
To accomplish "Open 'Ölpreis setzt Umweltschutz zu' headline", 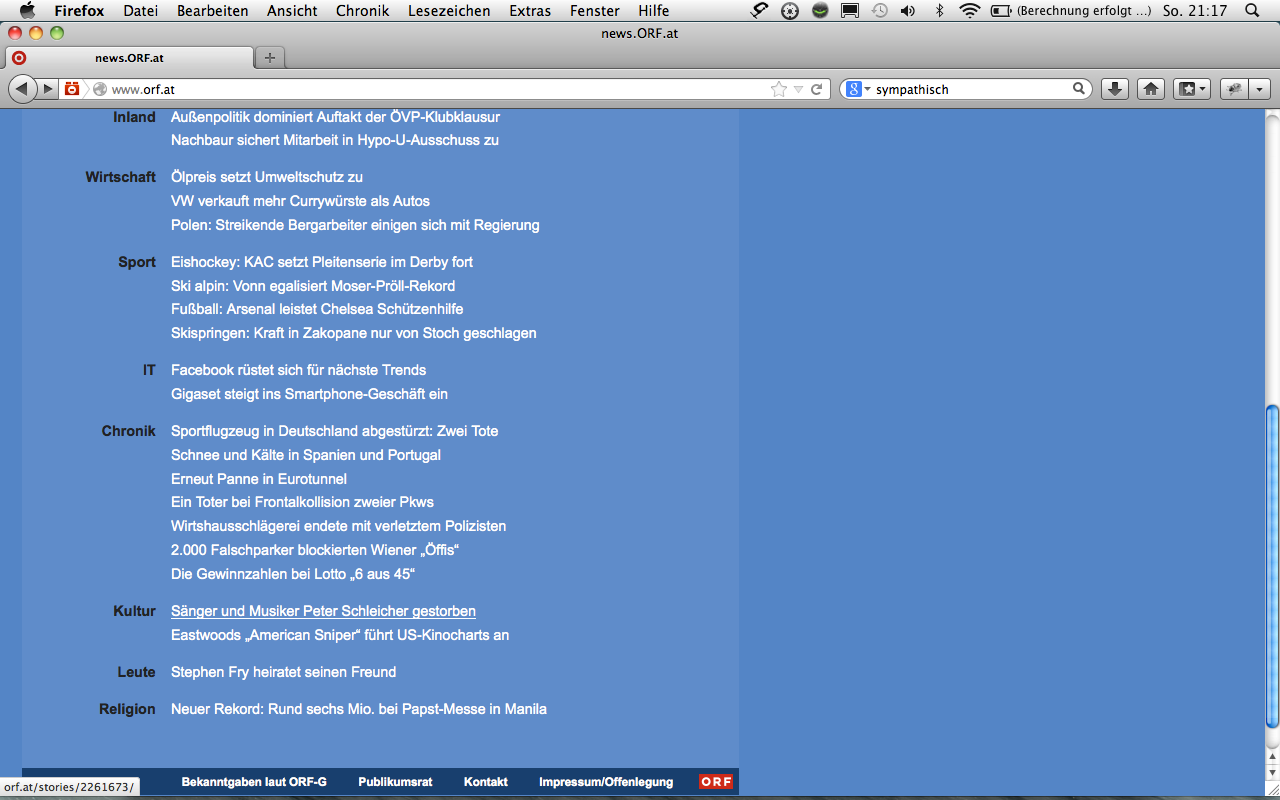I will point(267,177).
